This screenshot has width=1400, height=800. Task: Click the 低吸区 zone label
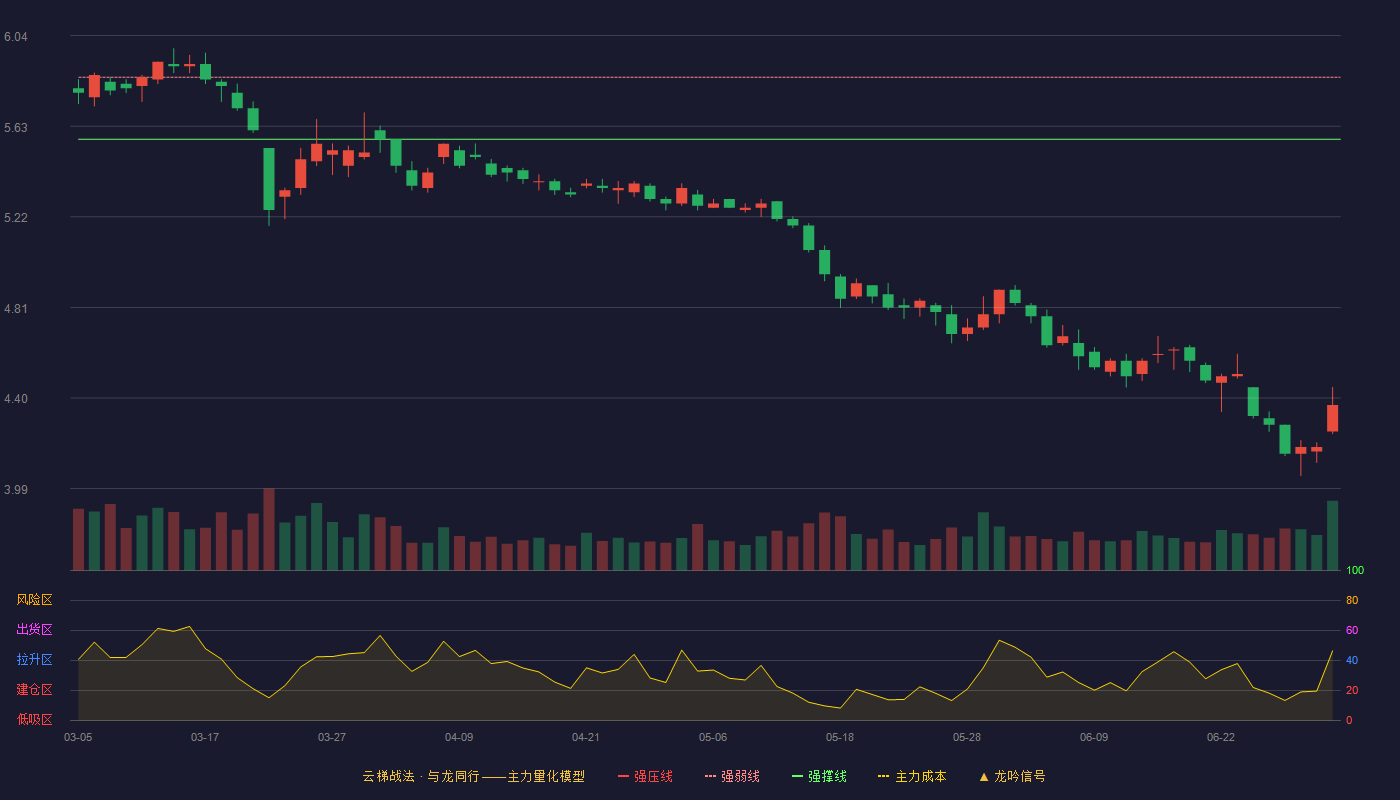click(x=34, y=719)
